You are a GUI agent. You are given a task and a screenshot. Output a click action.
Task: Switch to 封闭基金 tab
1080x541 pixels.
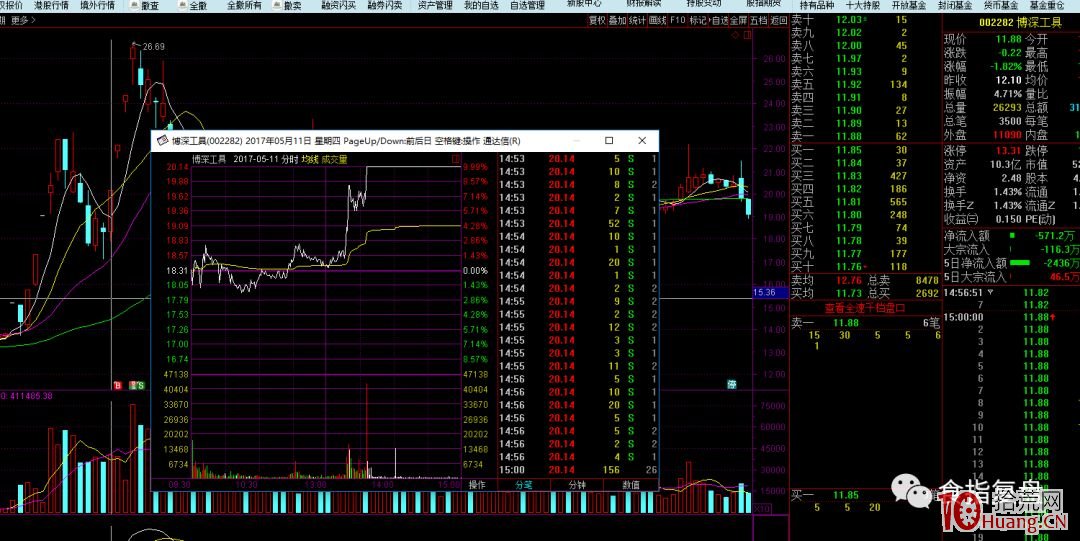[x=955, y=6]
